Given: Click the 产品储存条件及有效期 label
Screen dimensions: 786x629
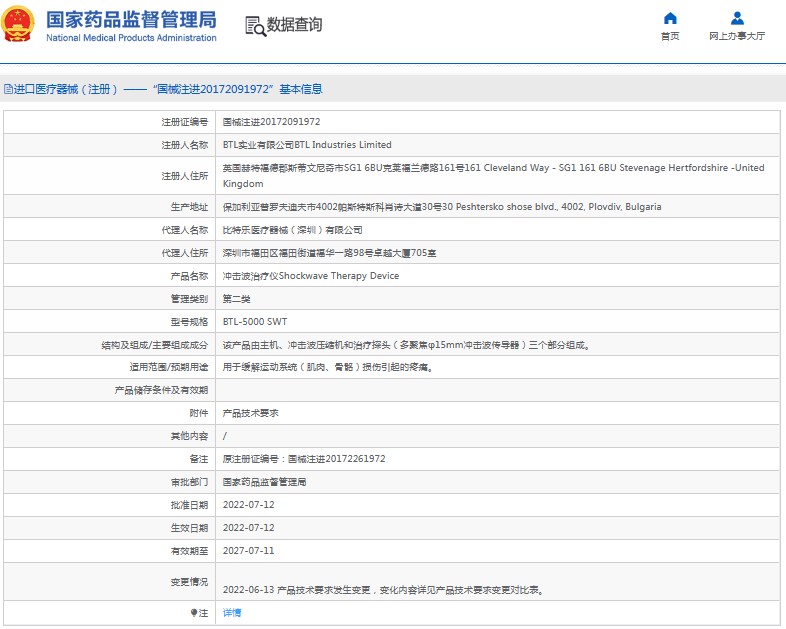Looking at the screenshot, I should [161, 390].
